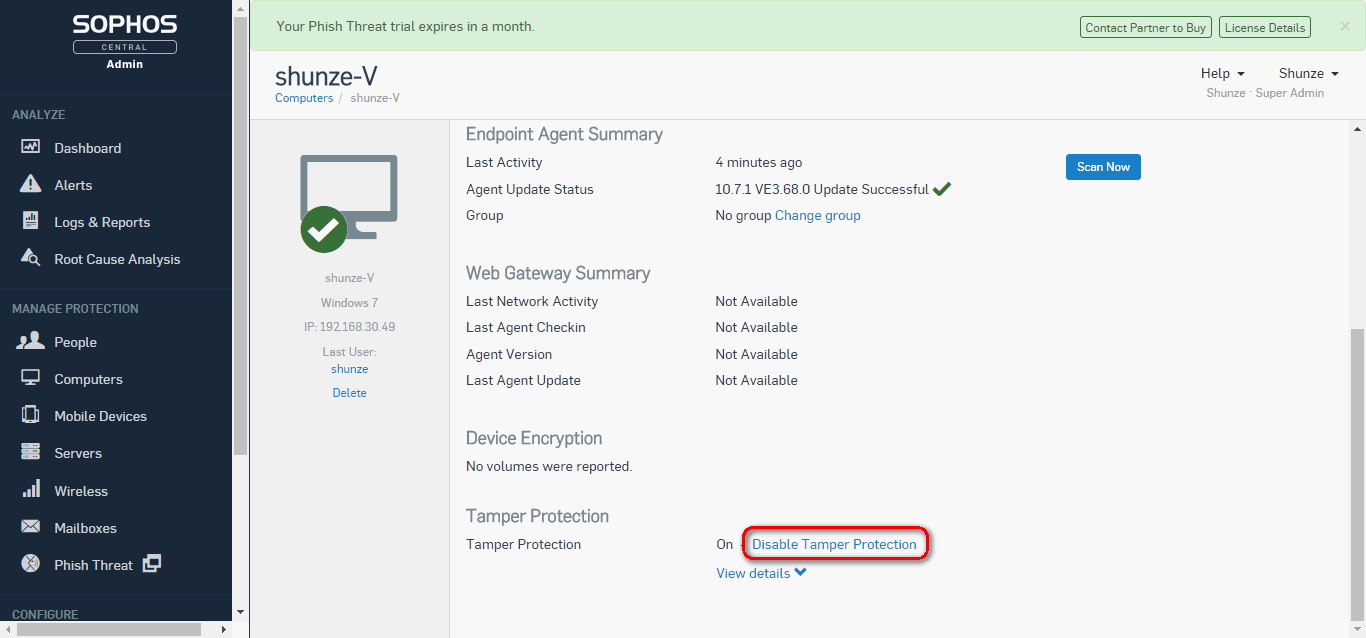Click the IP: 192.168.30.49 text
Image resolution: width=1366 pixels, height=638 pixels.
[x=349, y=327]
